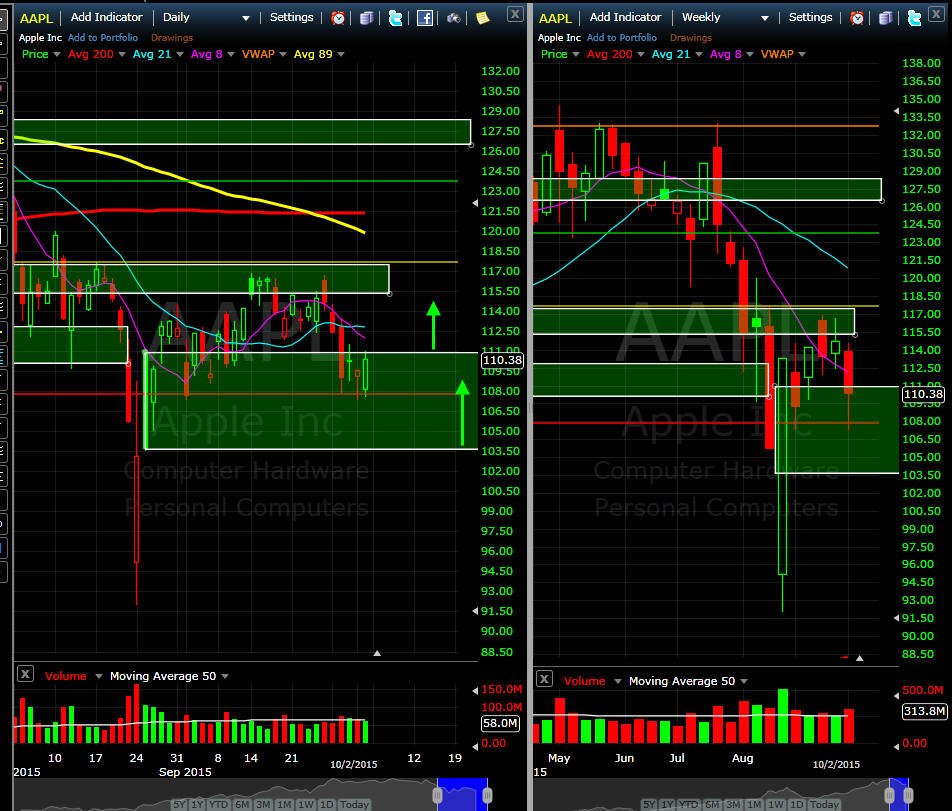
Task: Expand the Weekly timeframe dropdown
Action: tap(764, 18)
